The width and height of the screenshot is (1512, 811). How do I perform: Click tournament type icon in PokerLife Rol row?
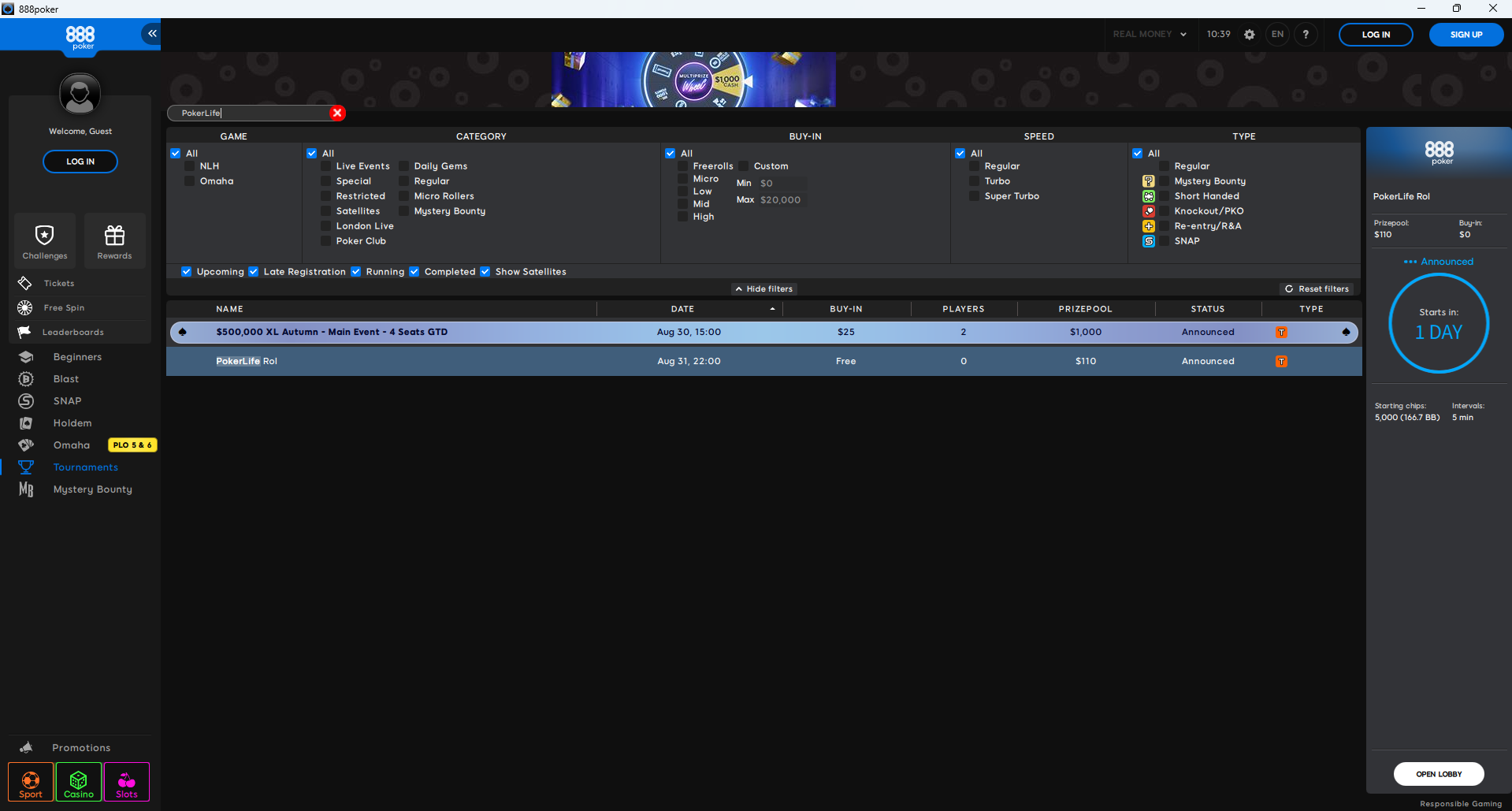click(1282, 361)
